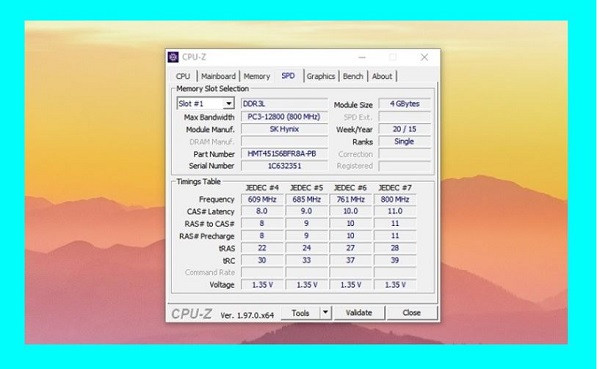Select the PC3-12800 (800 MHz) bandwidth value
This screenshot has height=369, width=600.
pyautogui.click(x=284, y=117)
